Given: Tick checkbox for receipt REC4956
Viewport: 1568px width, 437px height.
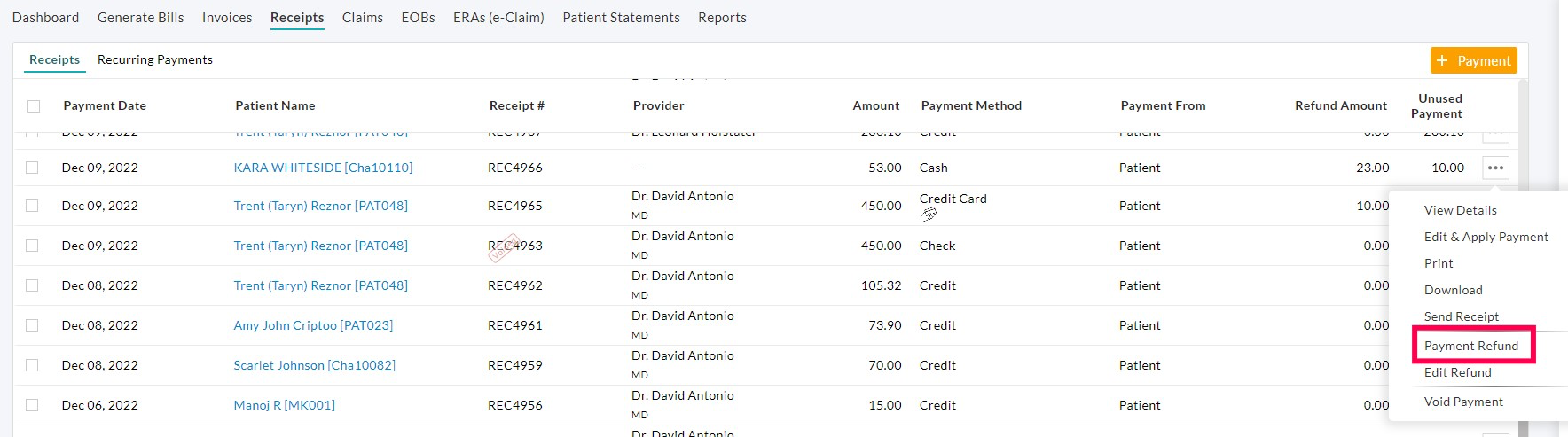Looking at the screenshot, I should coord(32,405).
